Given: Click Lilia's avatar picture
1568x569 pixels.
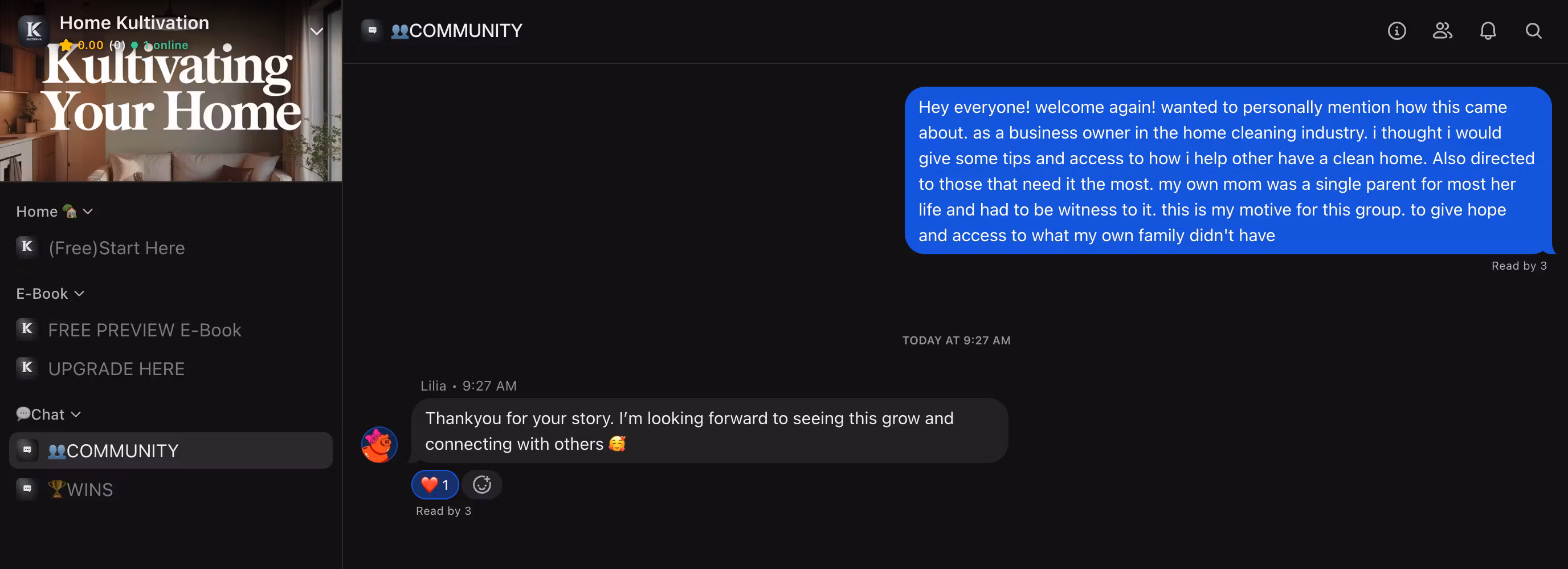Looking at the screenshot, I should coord(379,445).
